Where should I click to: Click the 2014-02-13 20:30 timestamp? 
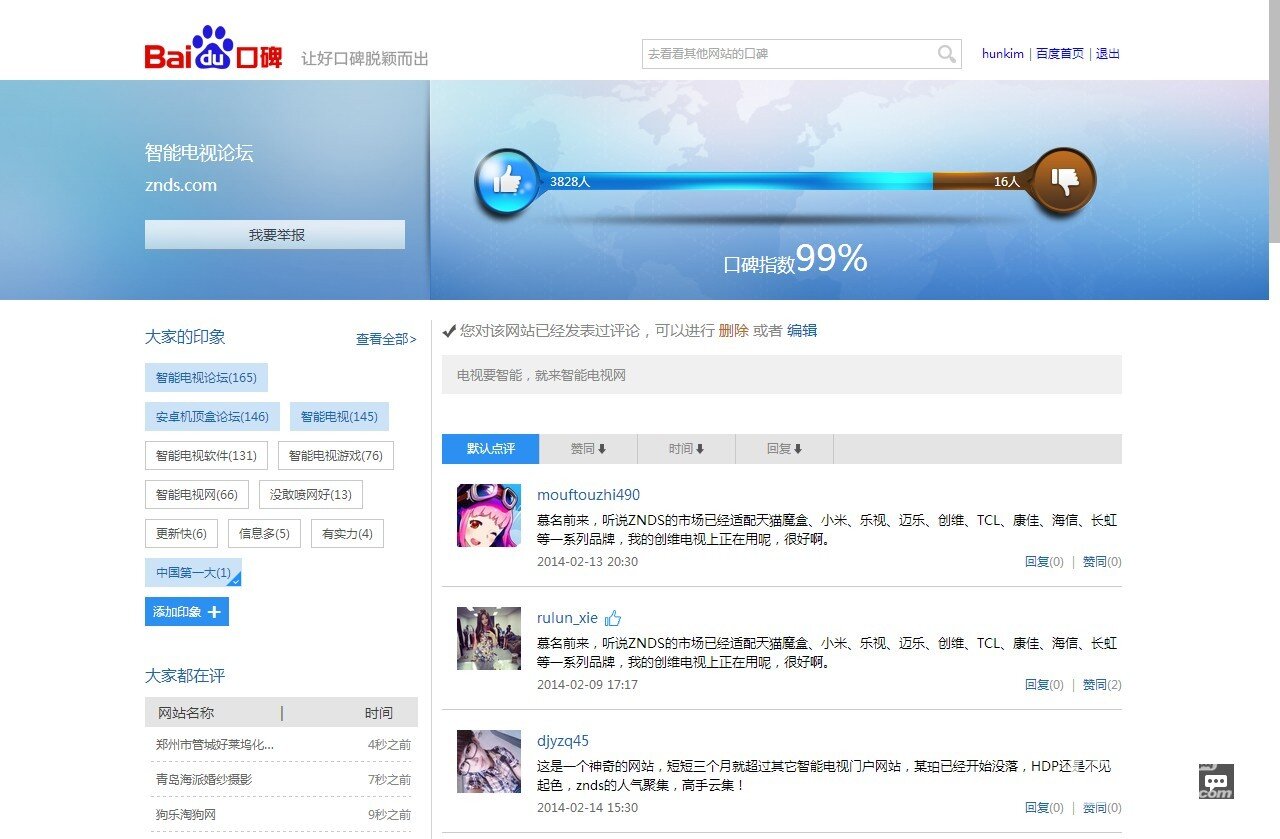pyautogui.click(x=587, y=562)
